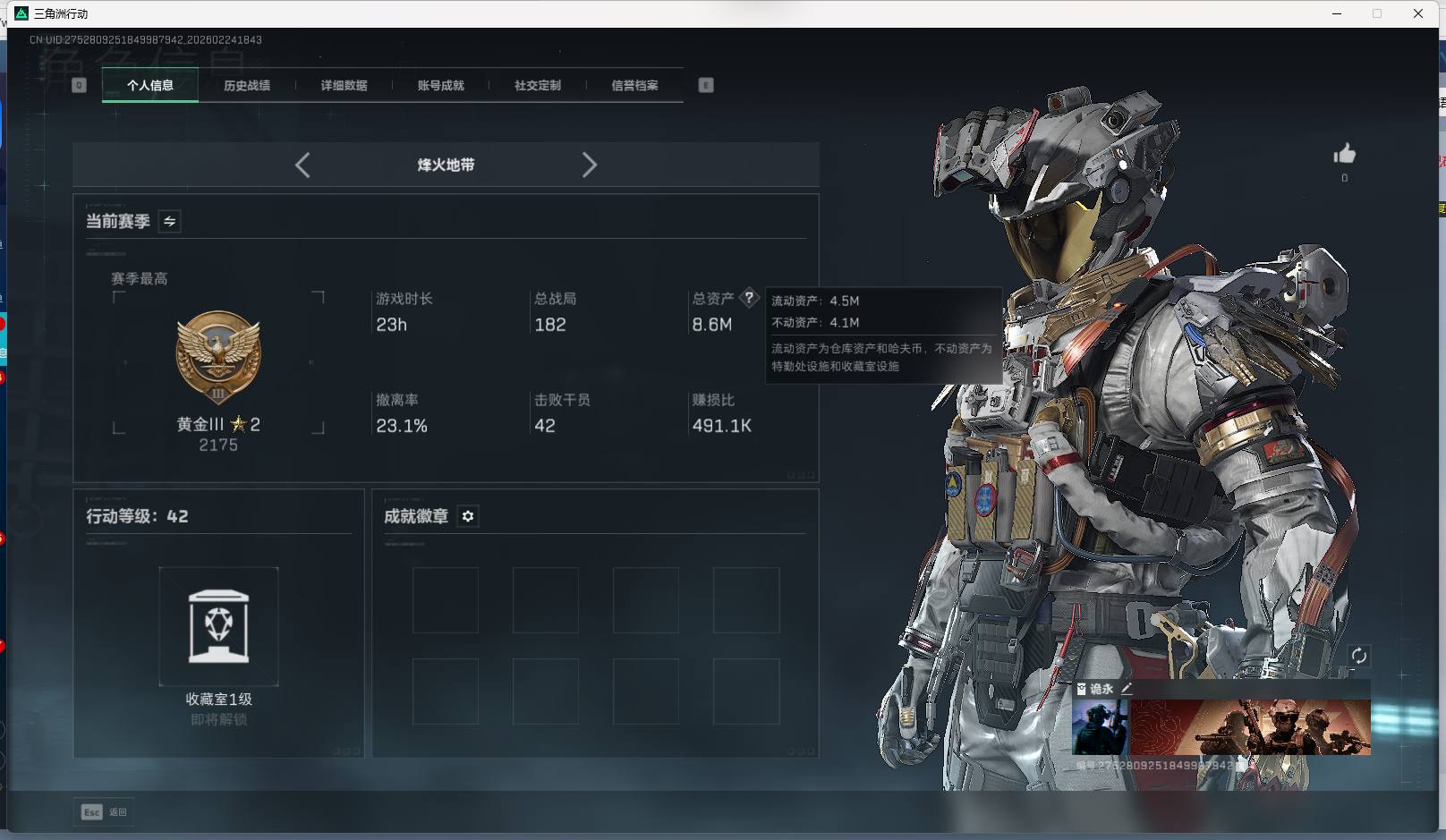Click the 黄金III rank medal
The height and width of the screenshot is (840, 1446).
(x=218, y=358)
